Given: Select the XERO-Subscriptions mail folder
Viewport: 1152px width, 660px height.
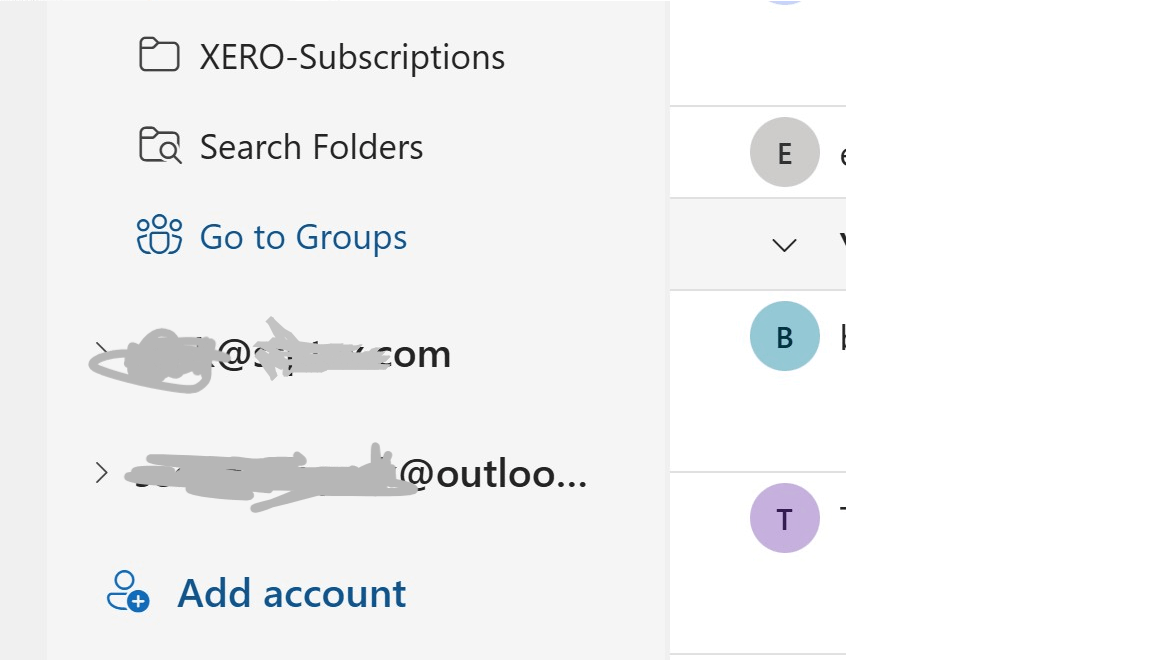Looking at the screenshot, I should (352, 56).
